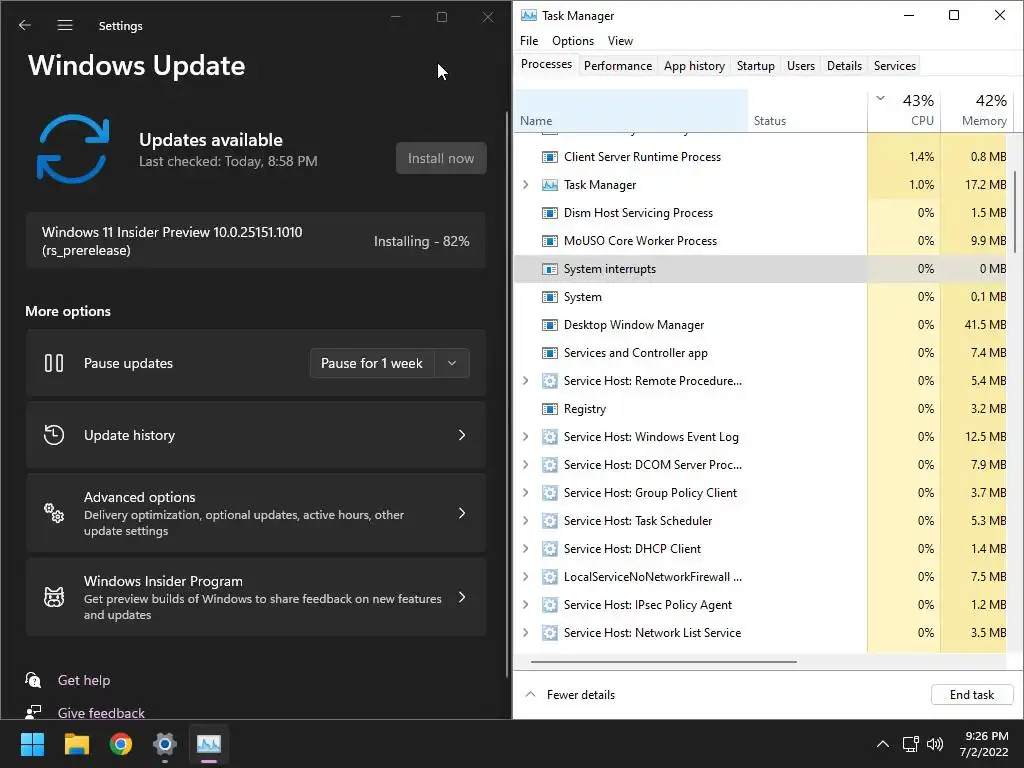Click the back arrow in Settings
The height and width of the screenshot is (768, 1024).
pyautogui.click(x=25, y=25)
